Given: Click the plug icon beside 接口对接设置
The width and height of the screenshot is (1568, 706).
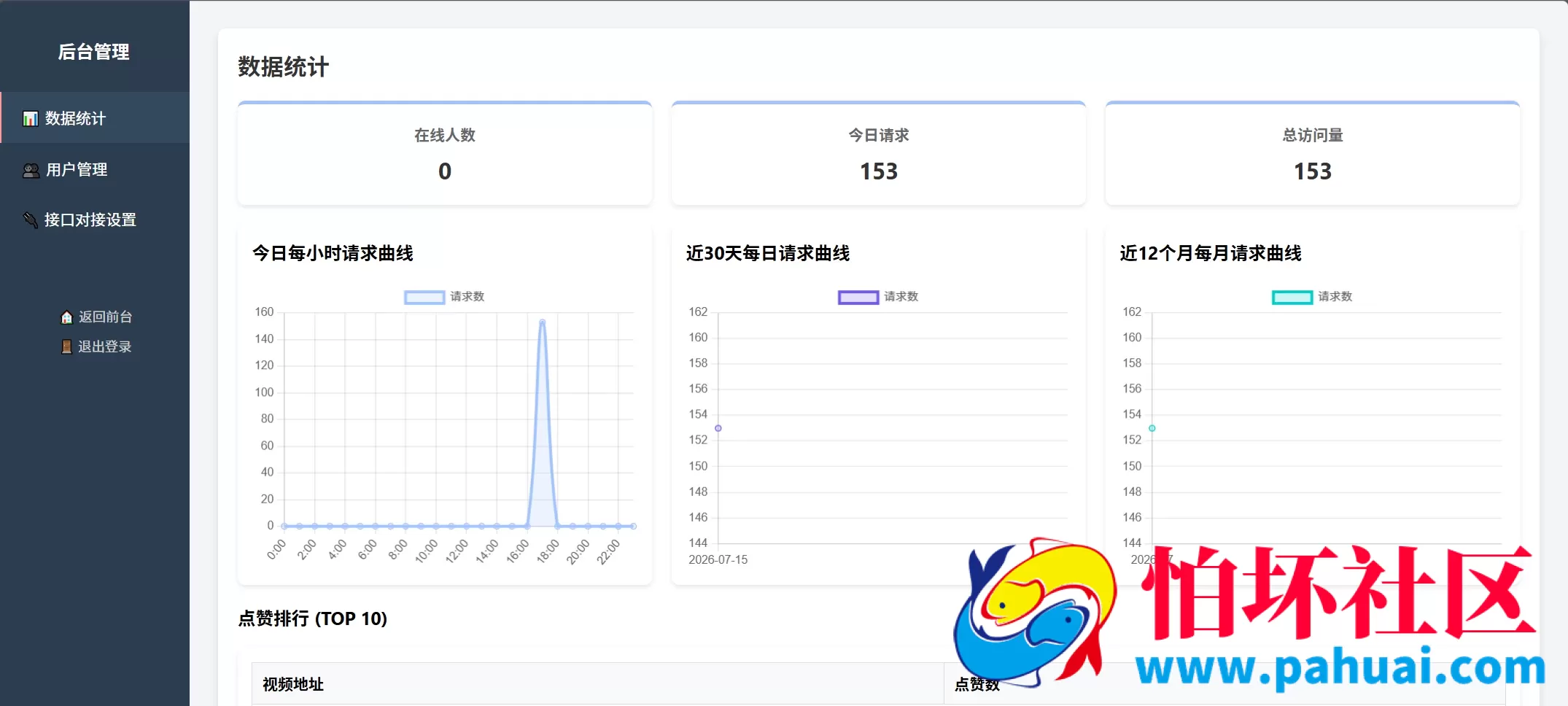Looking at the screenshot, I should pos(30,220).
